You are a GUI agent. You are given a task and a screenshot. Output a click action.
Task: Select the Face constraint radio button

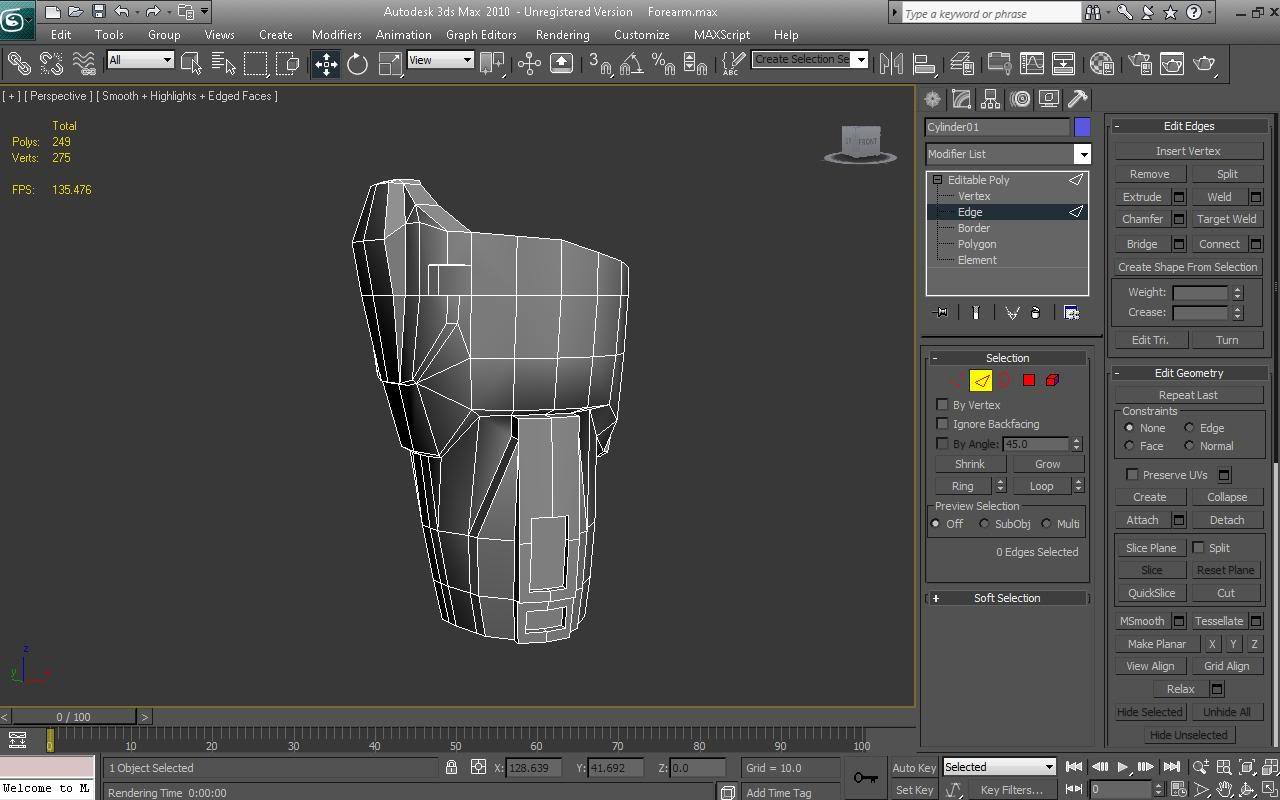coord(1129,446)
